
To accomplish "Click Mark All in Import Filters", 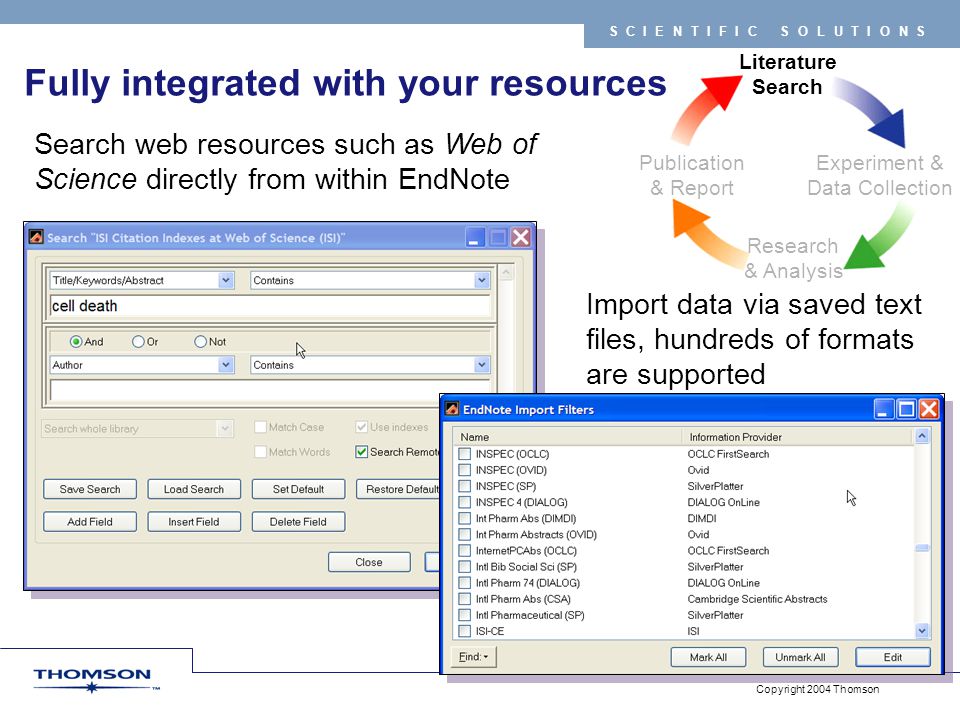I will (x=708, y=657).
